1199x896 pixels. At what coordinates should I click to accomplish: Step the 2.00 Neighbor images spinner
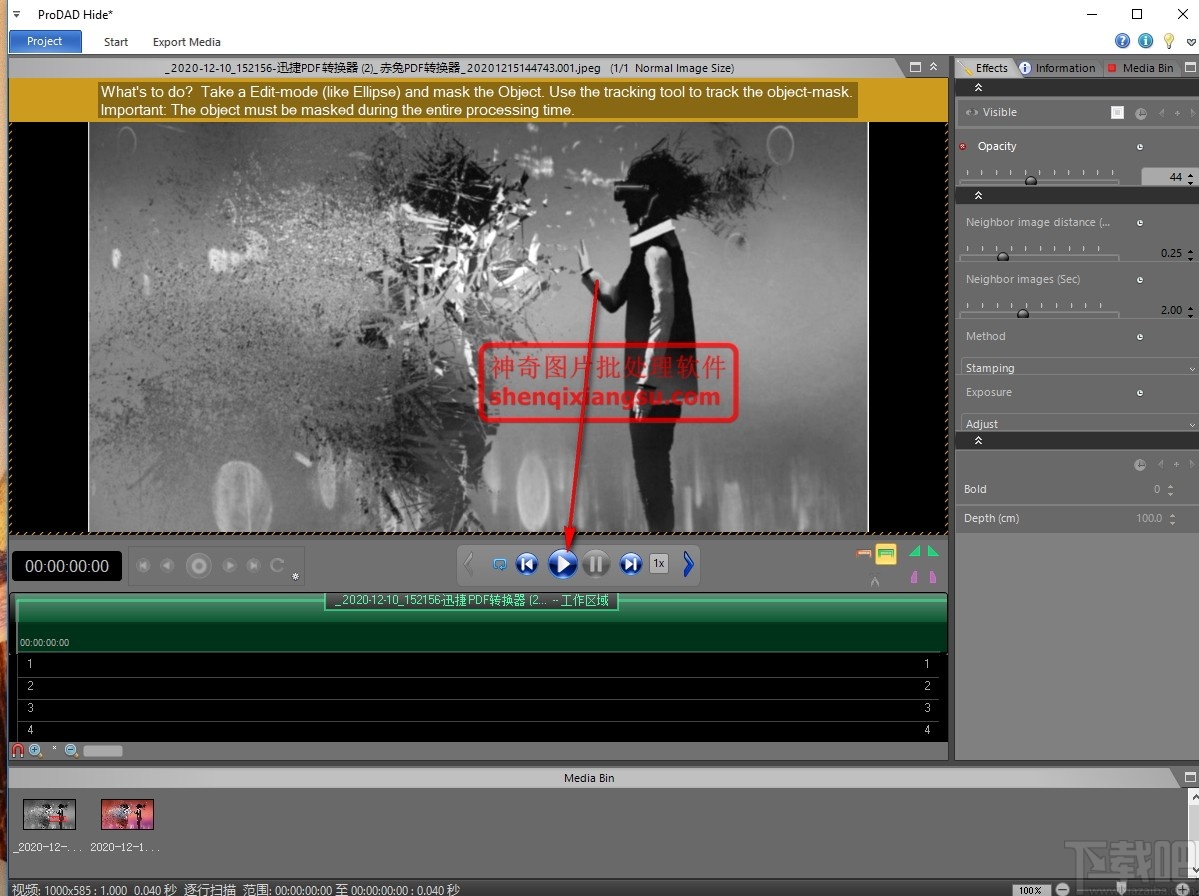[1191, 310]
